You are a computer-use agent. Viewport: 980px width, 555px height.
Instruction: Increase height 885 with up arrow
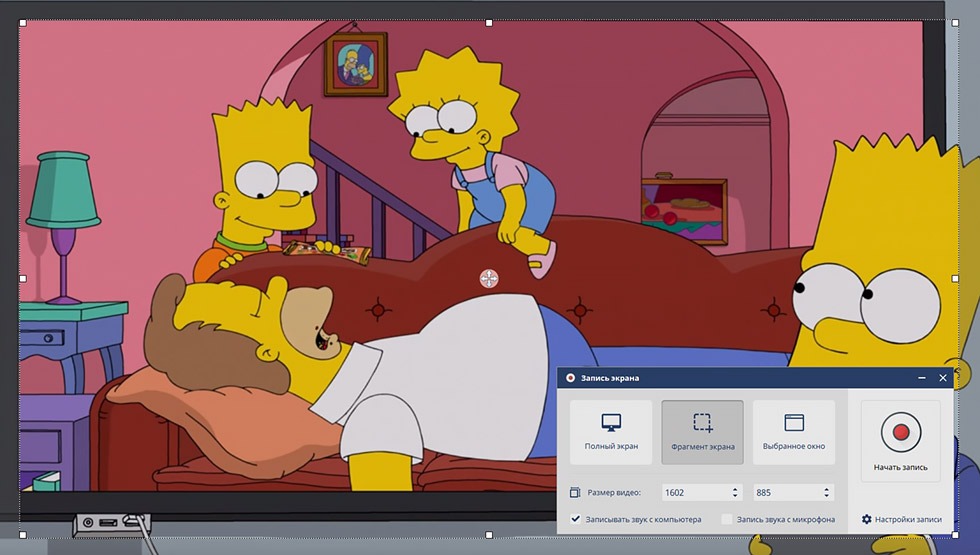(826, 489)
